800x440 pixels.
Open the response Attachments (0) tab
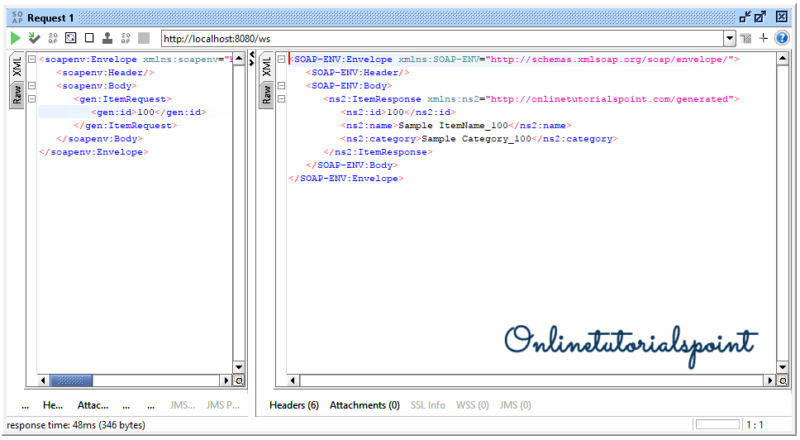click(x=364, y=405)
